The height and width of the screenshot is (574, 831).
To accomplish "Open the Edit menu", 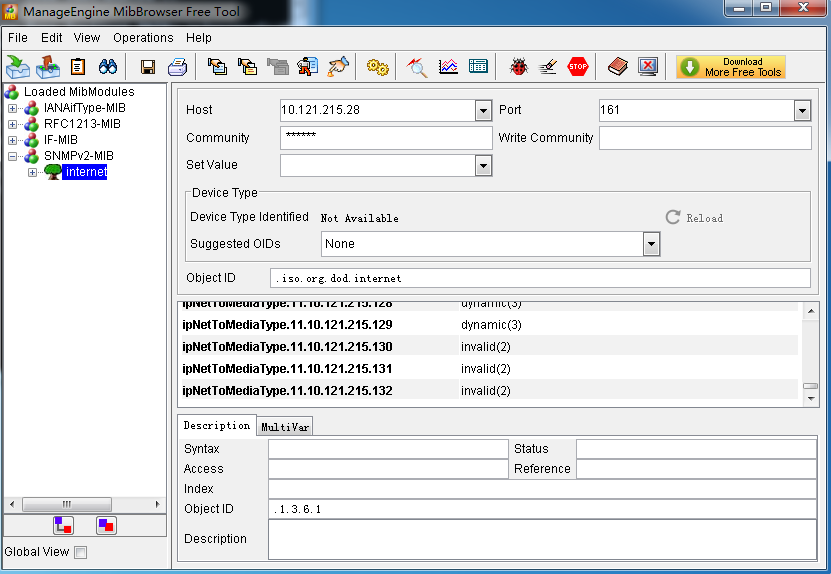I will (51, 38).
